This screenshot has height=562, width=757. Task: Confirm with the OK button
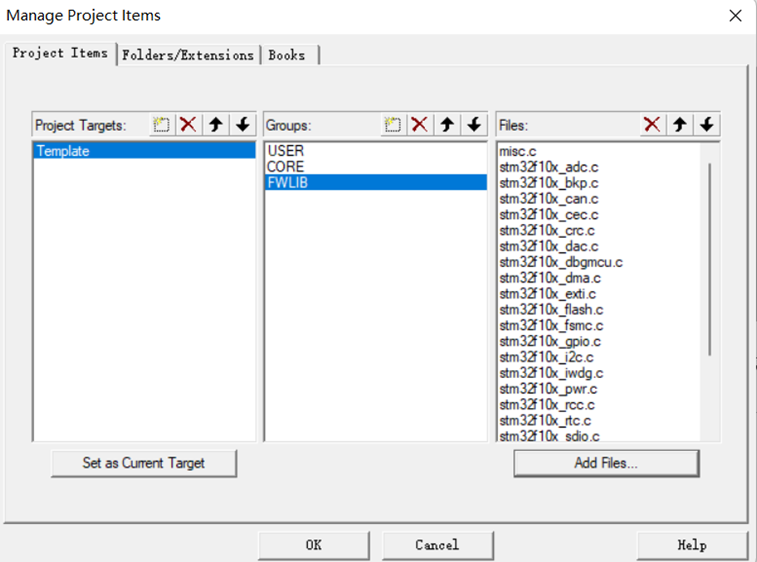point(313,545)
